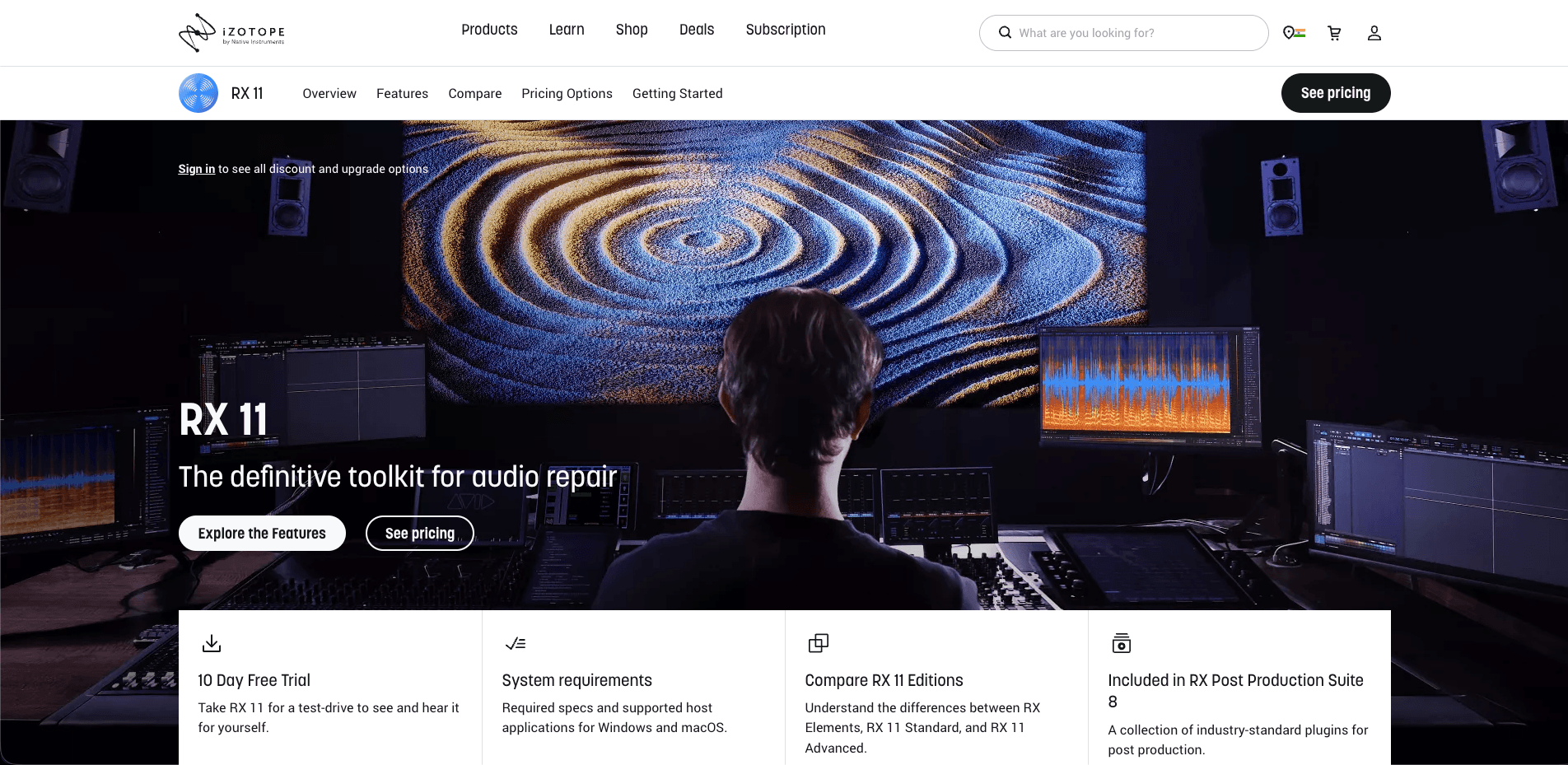Screen dimensions: 1568x765
Task: Open the Products menu
Action: tap(489, 30)
